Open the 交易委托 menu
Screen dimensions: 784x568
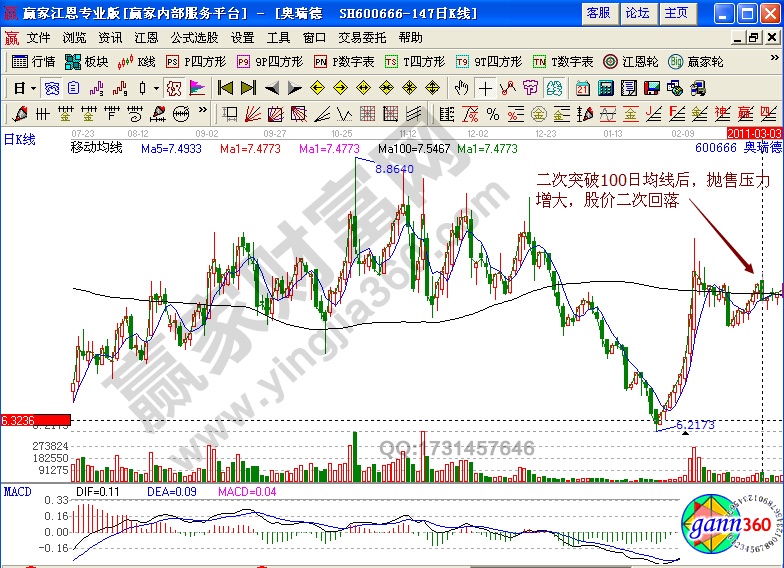tap(362, 37)
